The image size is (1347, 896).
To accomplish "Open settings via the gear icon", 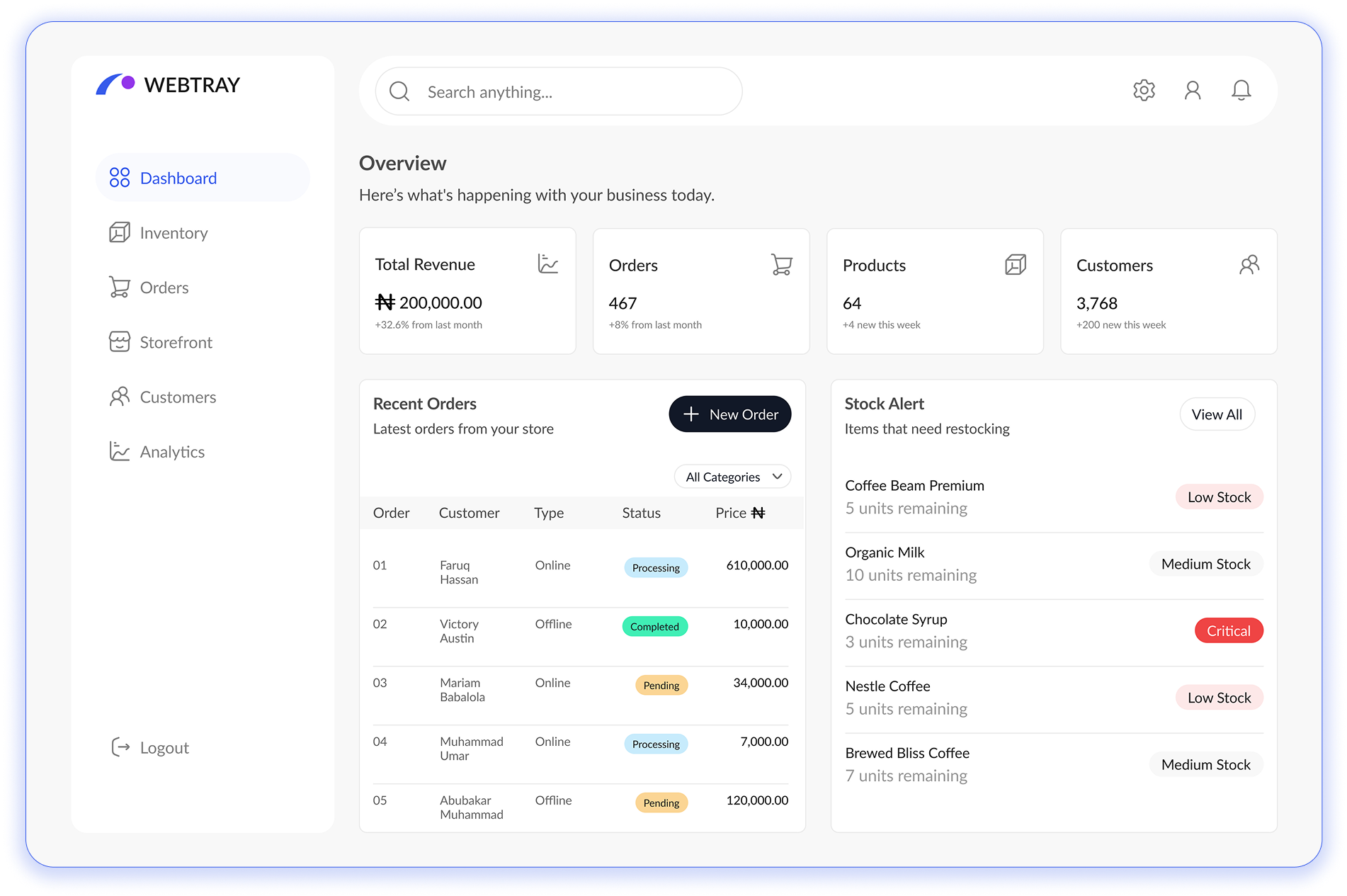I will tap(1144, 91).
